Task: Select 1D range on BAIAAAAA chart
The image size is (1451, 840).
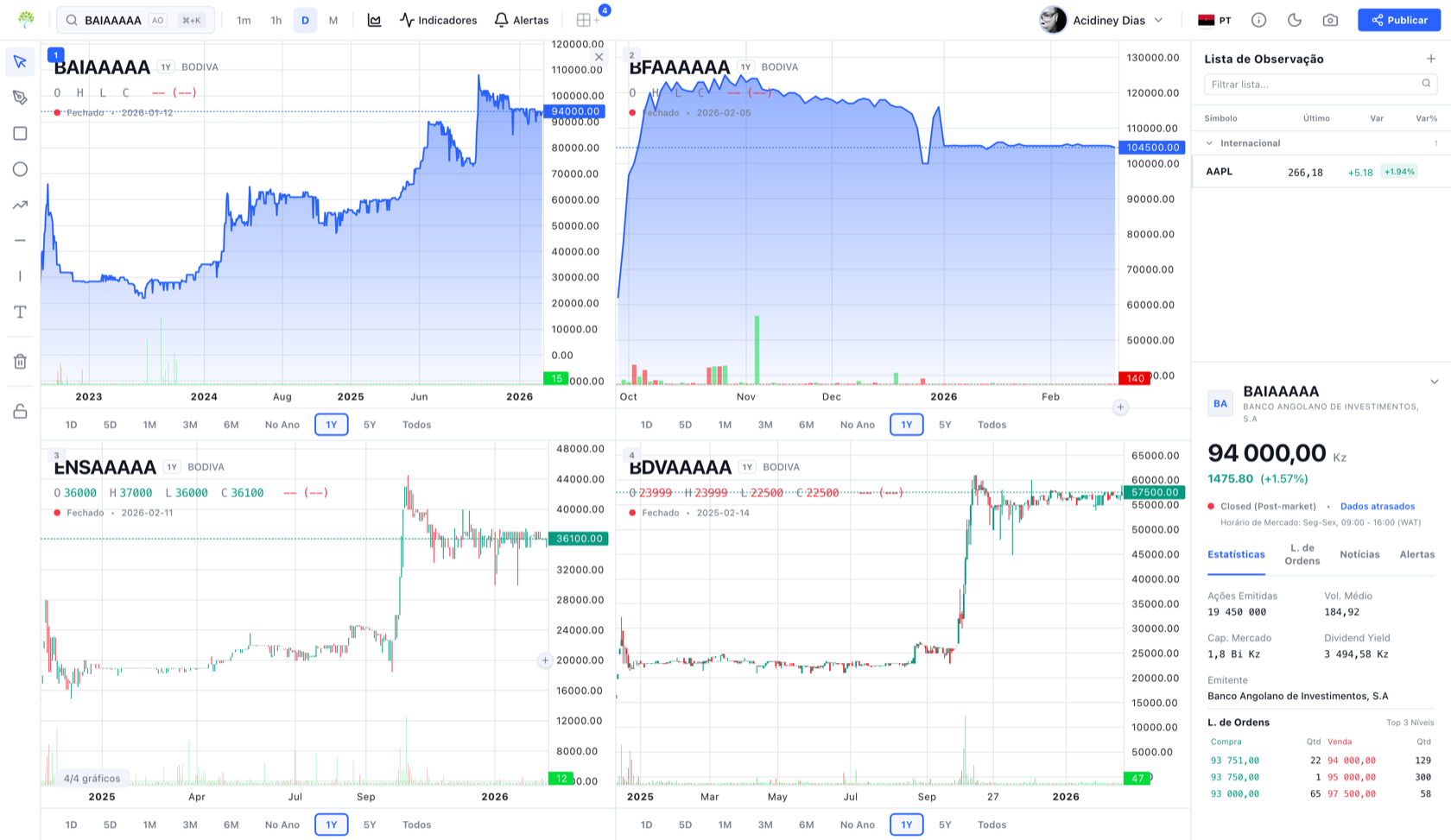Action: [x=72, y=425]
